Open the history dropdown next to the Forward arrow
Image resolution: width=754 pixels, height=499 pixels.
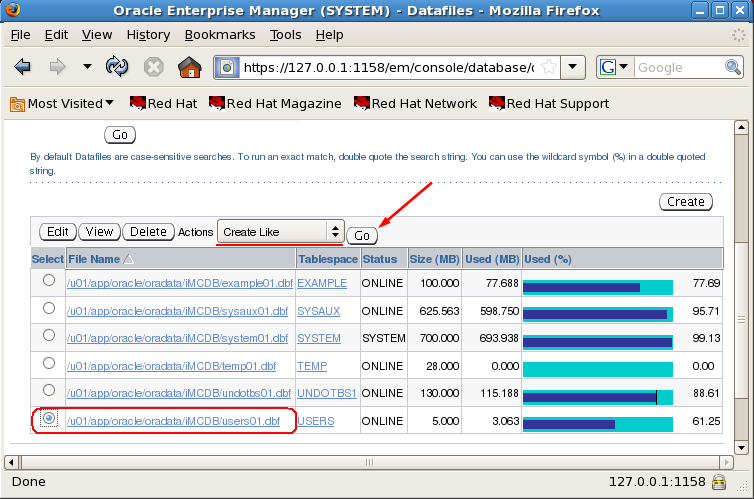(x=87, y=66)
